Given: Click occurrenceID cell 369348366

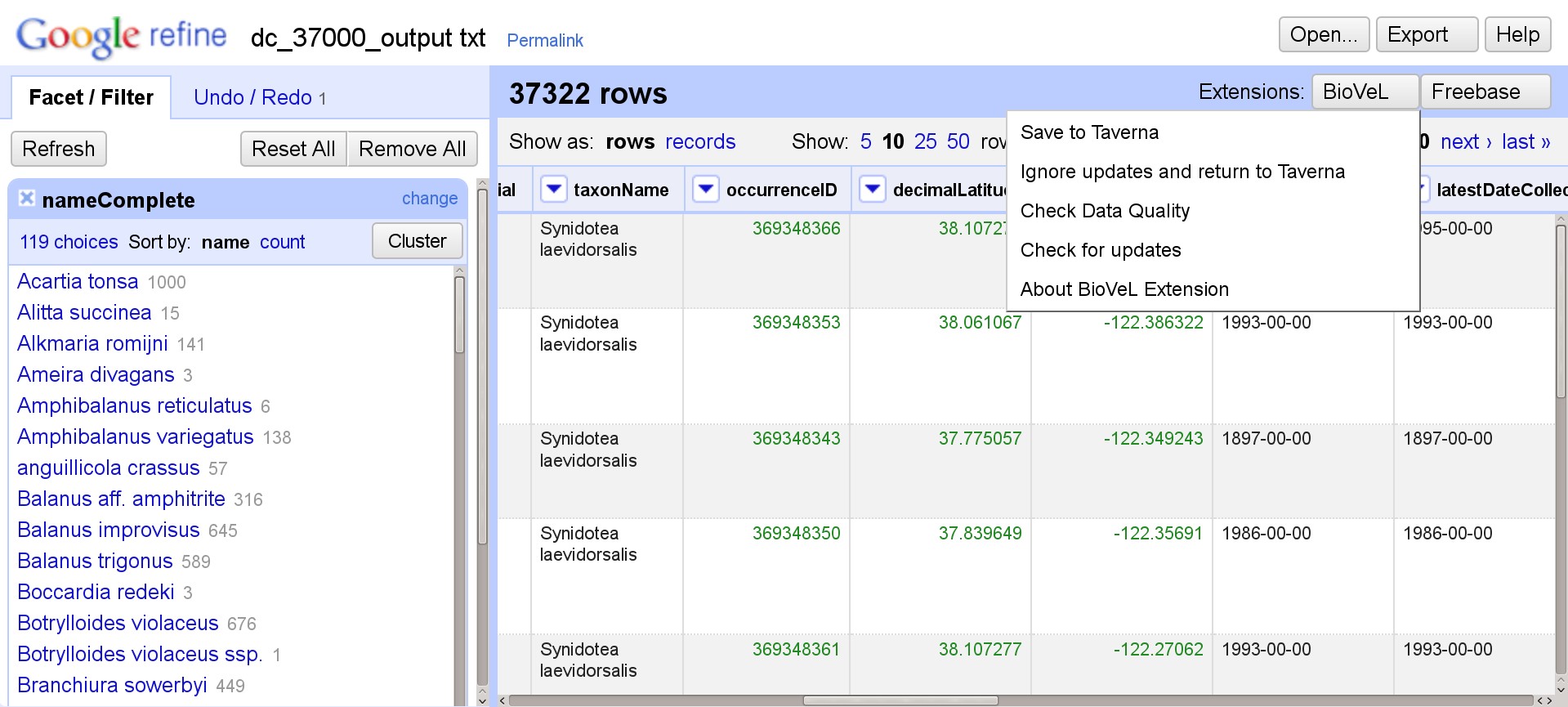Looking at the screenshot, I should [x=796, y=228].
